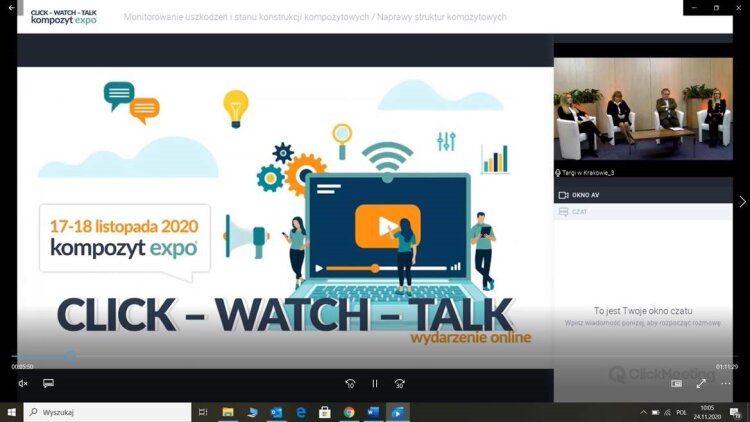Skip back 10 seconds
This screenshot has height=422, width=750.
pos(350,384)
